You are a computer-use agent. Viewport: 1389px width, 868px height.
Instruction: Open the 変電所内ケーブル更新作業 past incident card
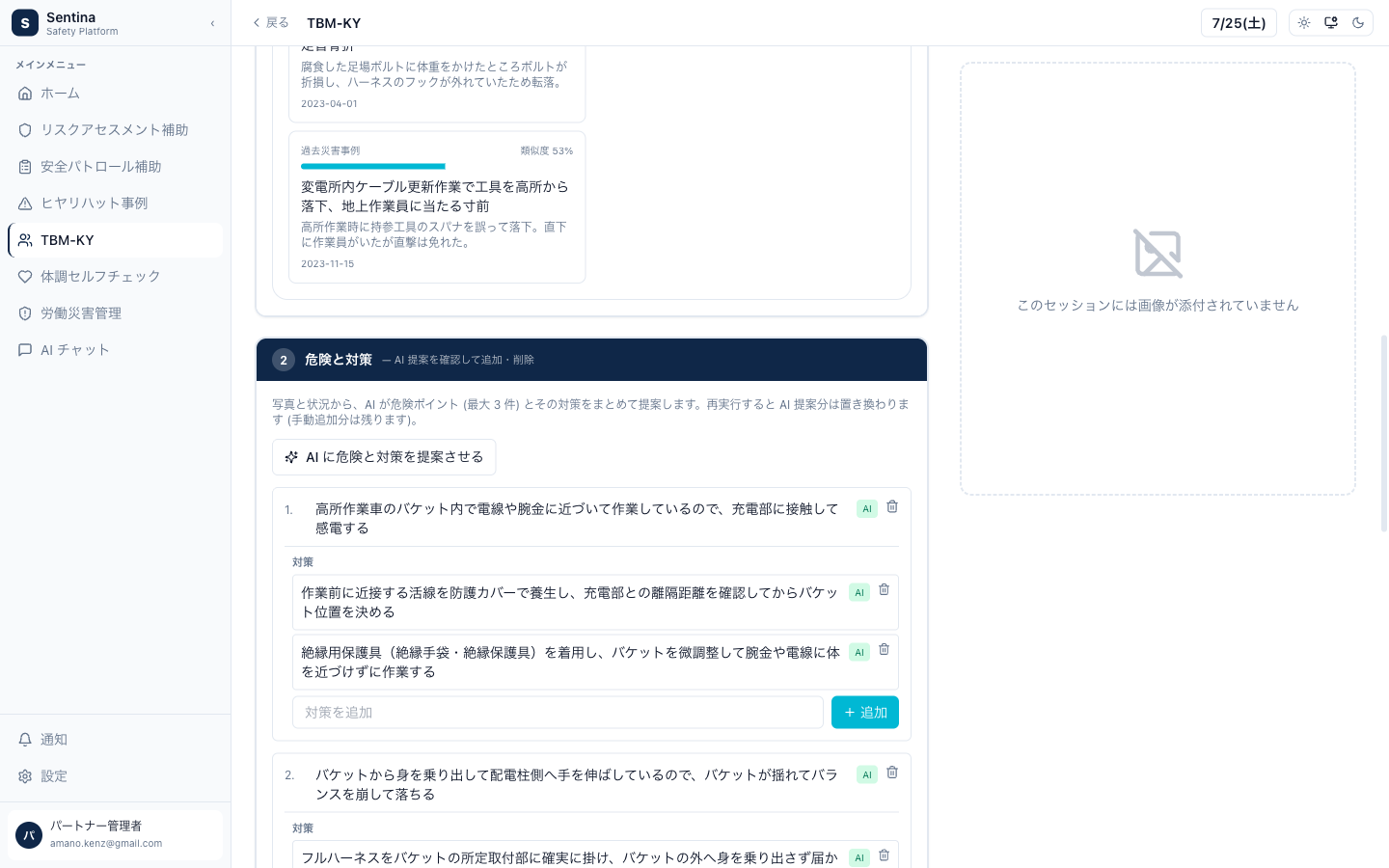tap(437, 207)
